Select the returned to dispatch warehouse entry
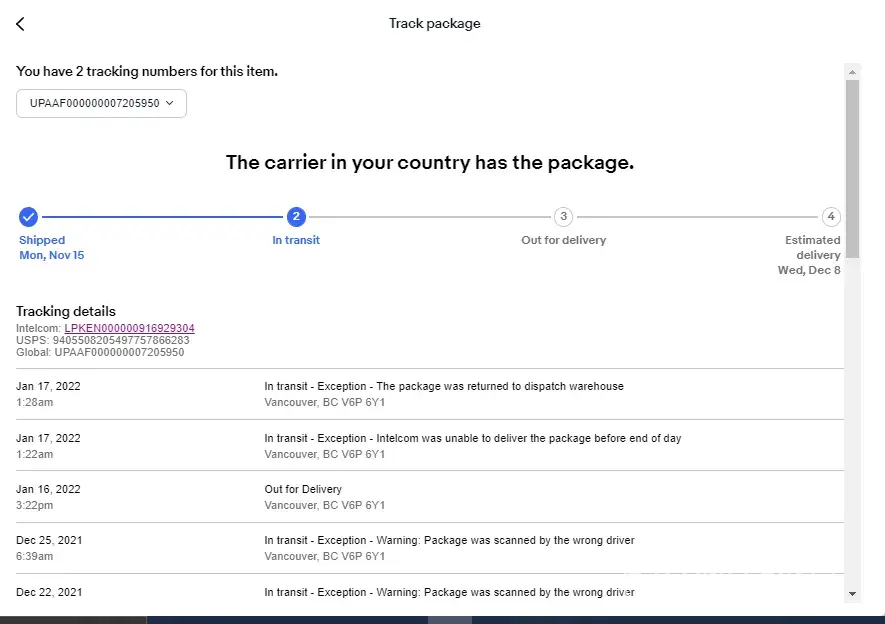This screenshot has height=624, width=885. point(443,394)
